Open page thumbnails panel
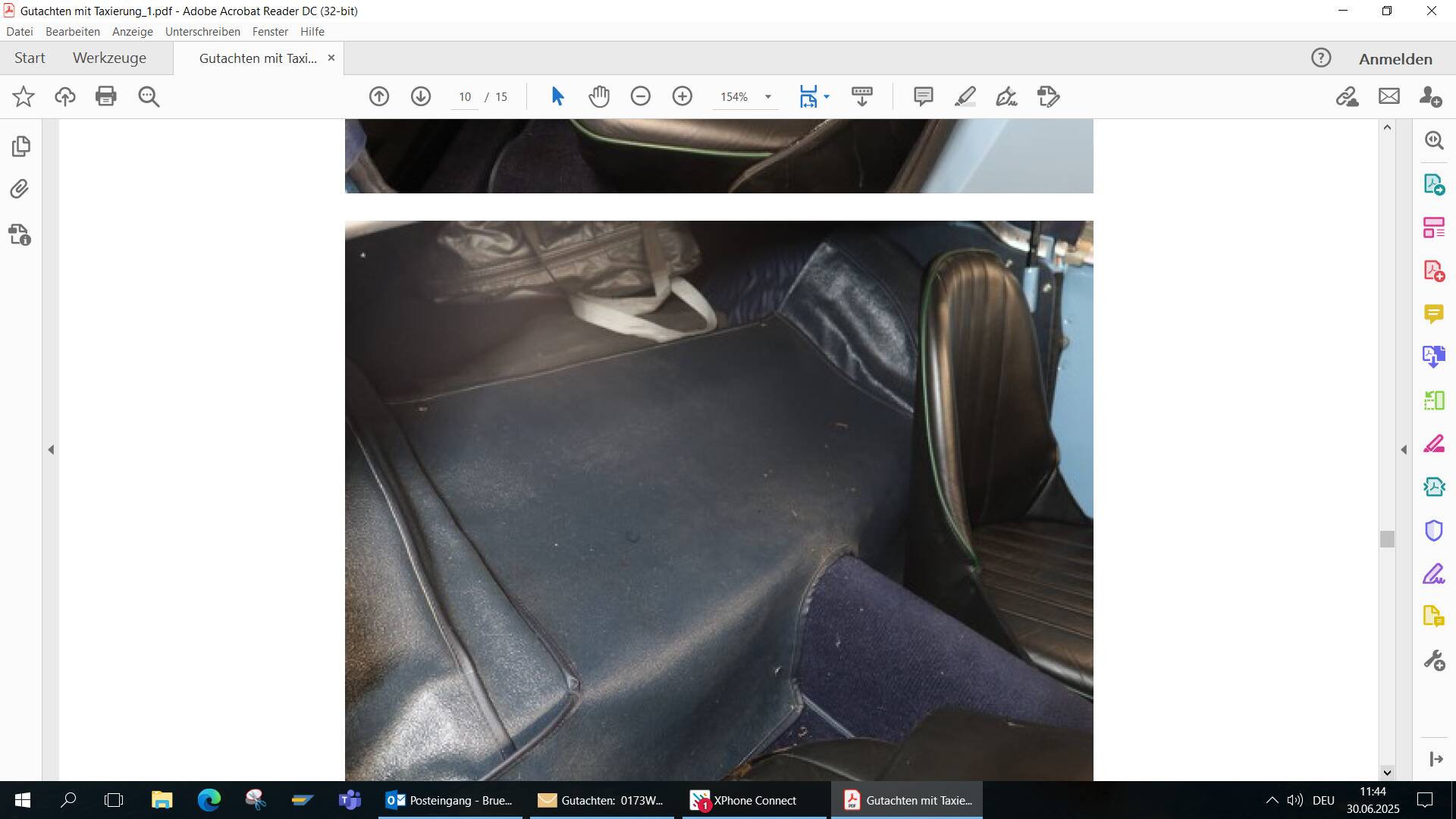This screenshot has height=819, width=1456. click(x=20, y=146)
